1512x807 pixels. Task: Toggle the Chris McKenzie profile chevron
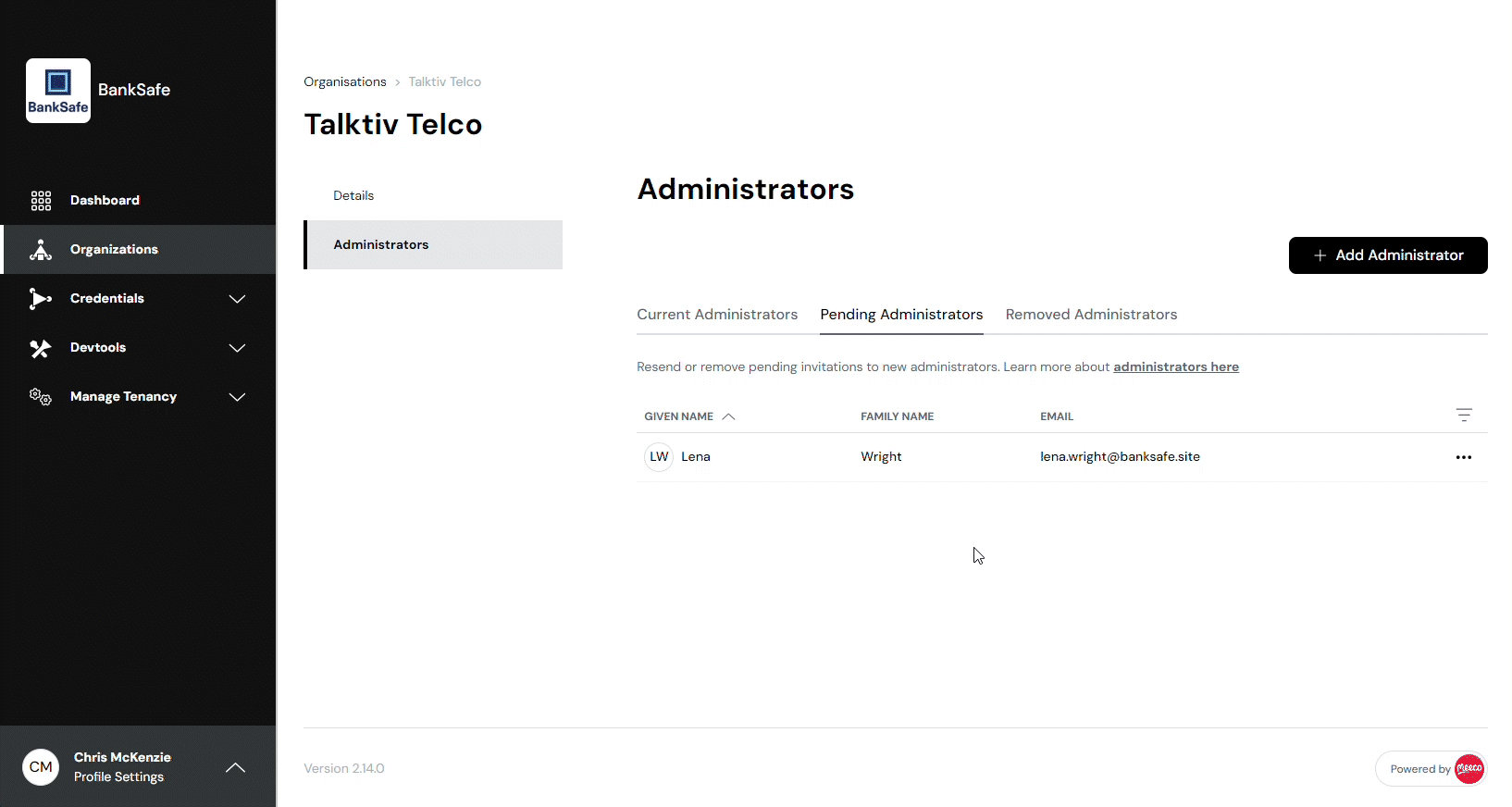[x=236, y=767]
